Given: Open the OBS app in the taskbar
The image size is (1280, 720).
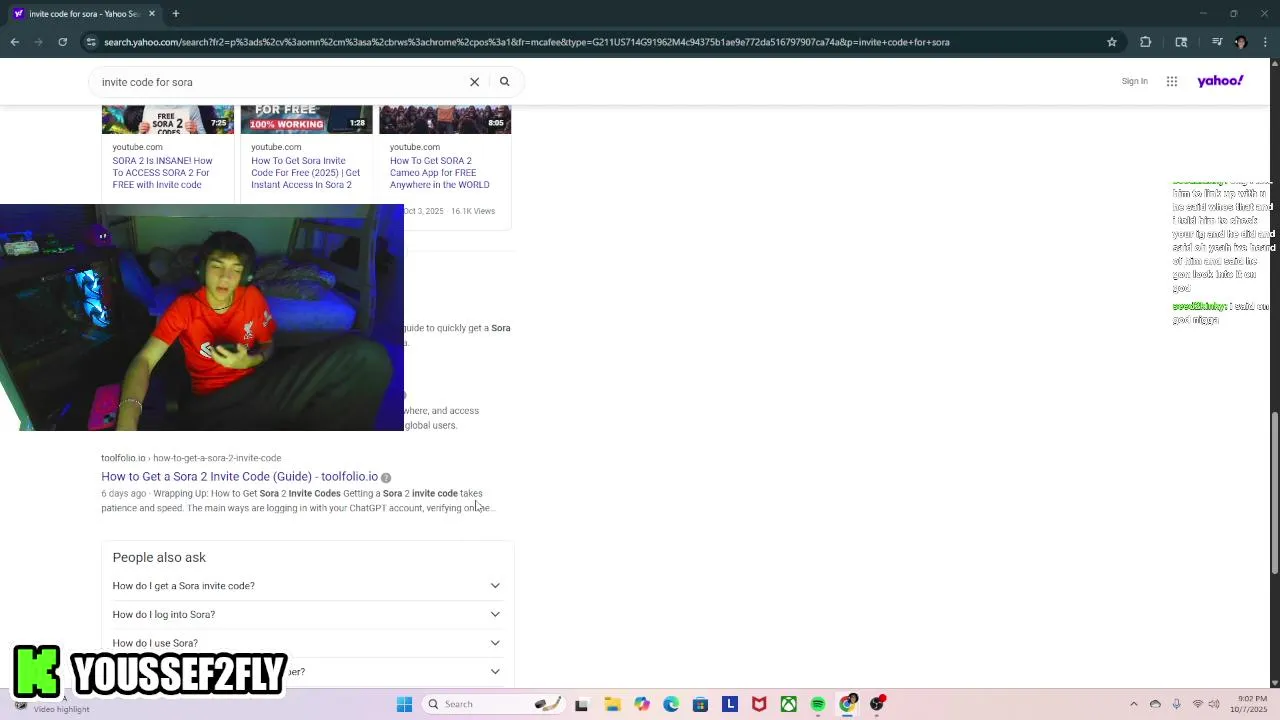Looking at the screenshot, I should [877, 704].
